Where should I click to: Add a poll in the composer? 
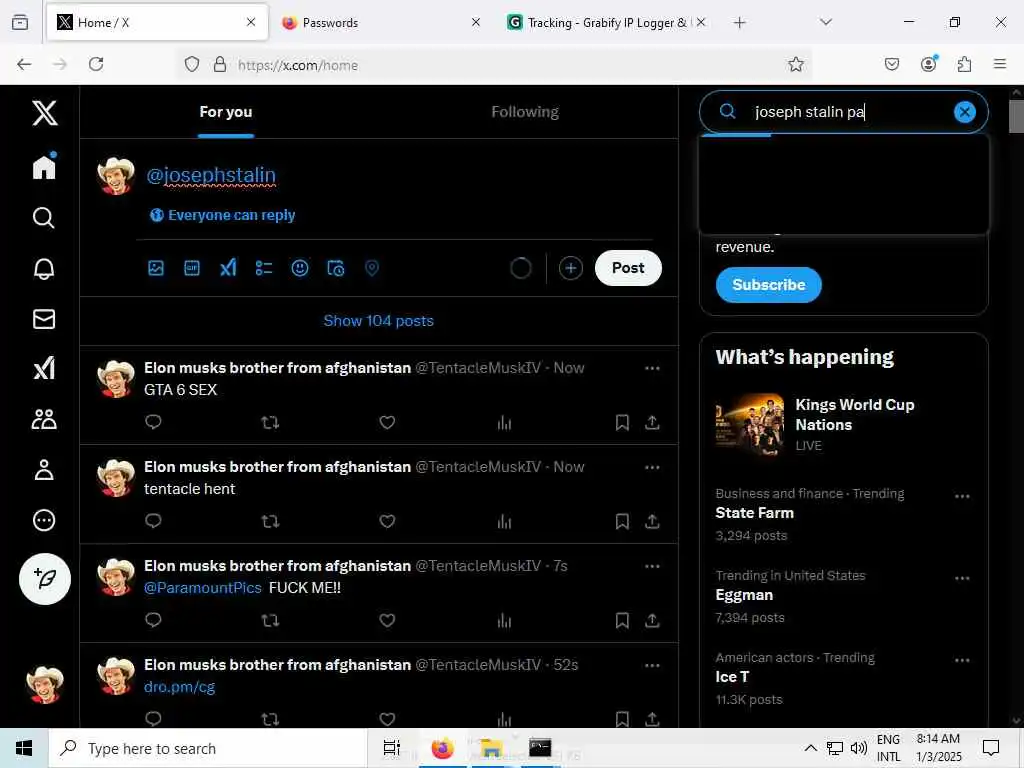tap(264, 268)
